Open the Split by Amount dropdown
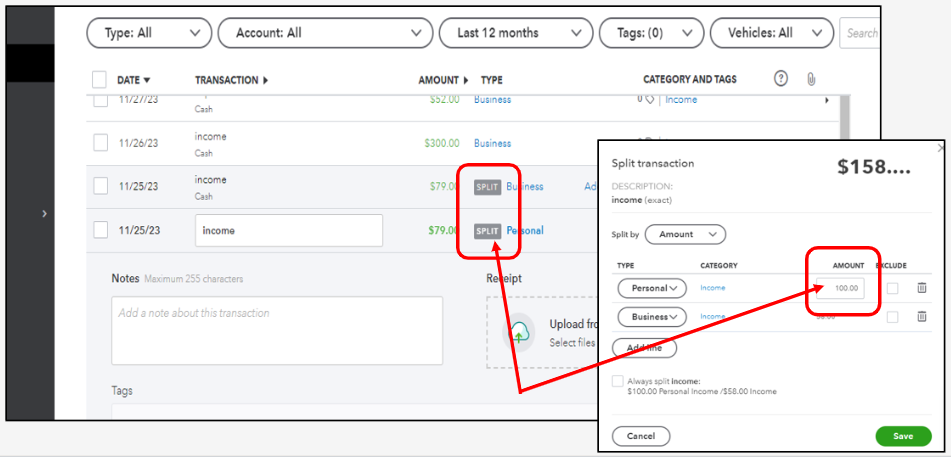 click(685, 234)
